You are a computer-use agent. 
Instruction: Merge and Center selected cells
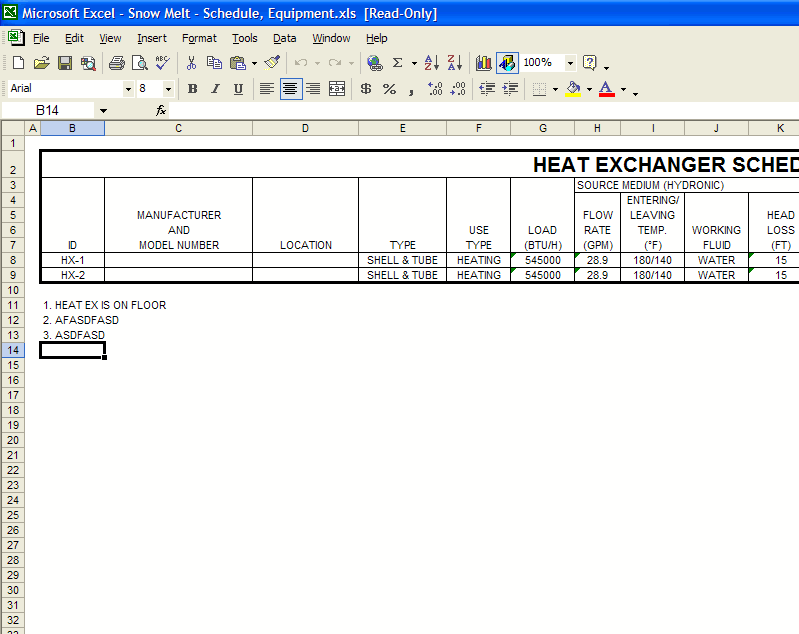click(337, 89)
